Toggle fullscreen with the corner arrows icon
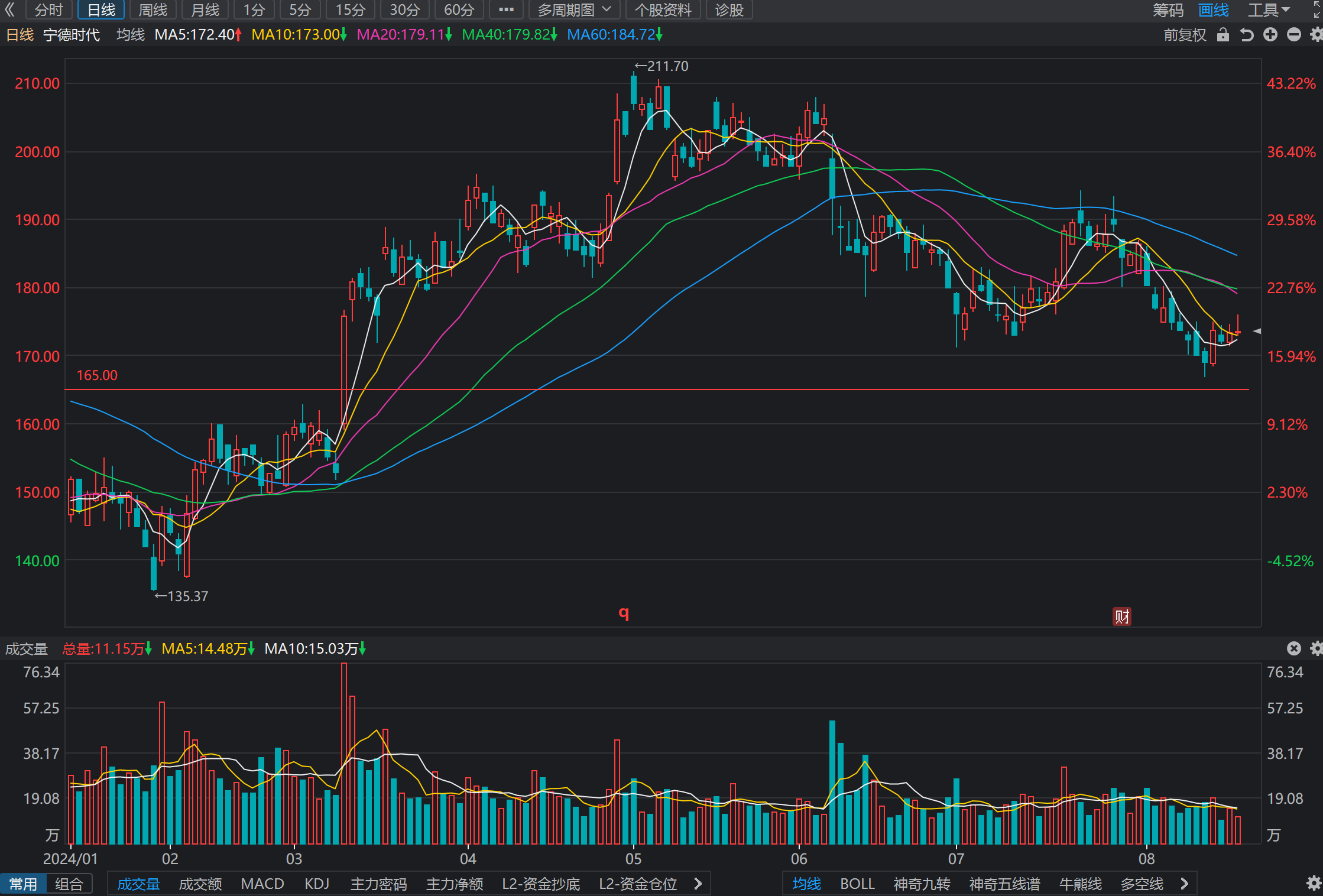1323x896 pixels. [1317, 9]
